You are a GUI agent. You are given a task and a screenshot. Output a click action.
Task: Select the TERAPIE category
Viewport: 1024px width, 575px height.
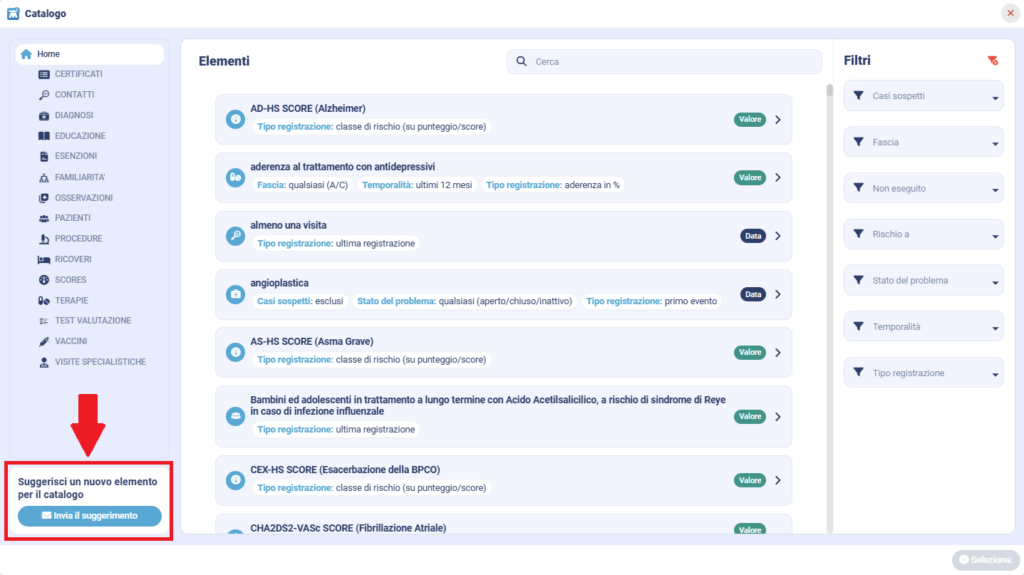click(x=71, y=300)
